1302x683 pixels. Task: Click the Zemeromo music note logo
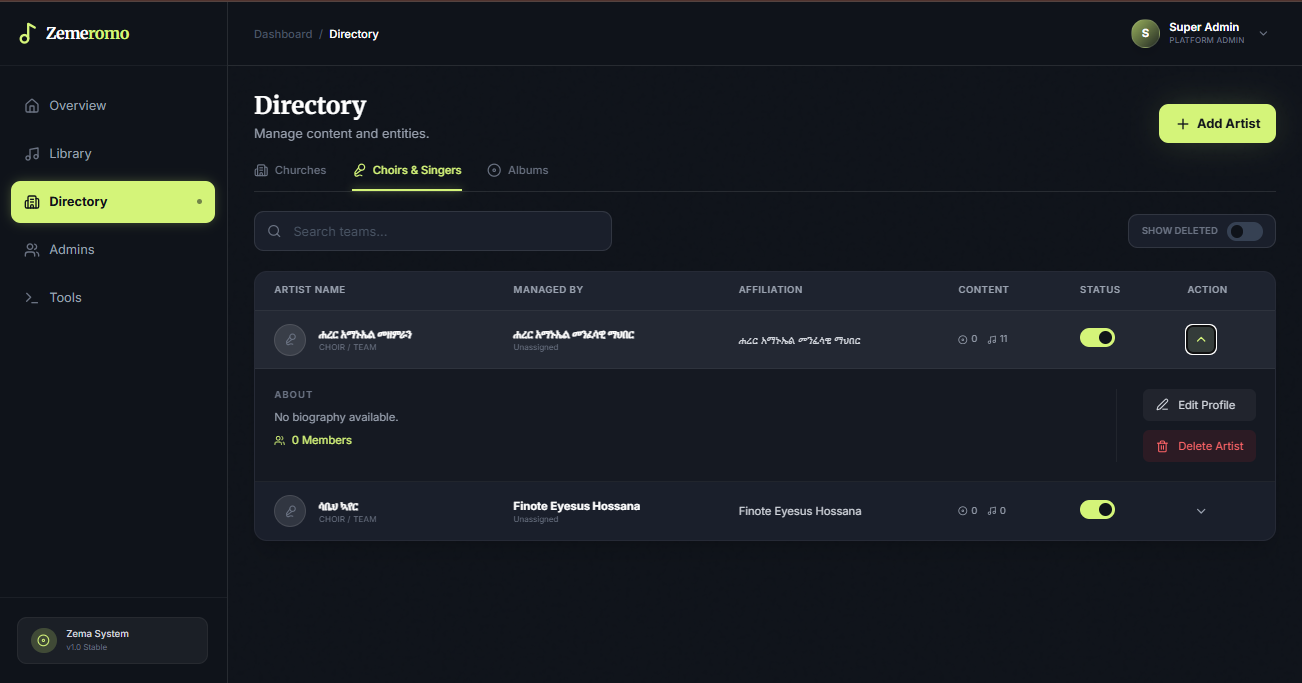point(28,33)
